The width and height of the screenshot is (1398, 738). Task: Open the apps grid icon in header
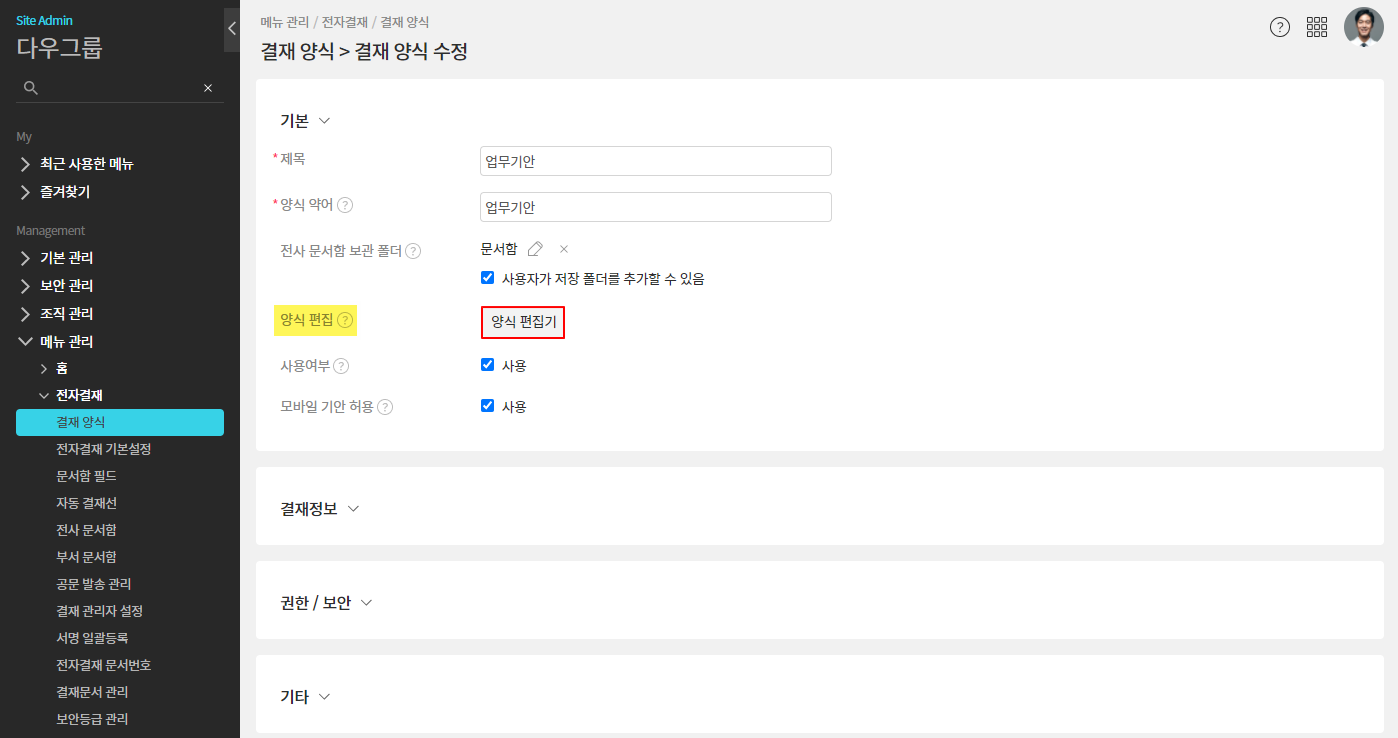(x=1316, y=27)
